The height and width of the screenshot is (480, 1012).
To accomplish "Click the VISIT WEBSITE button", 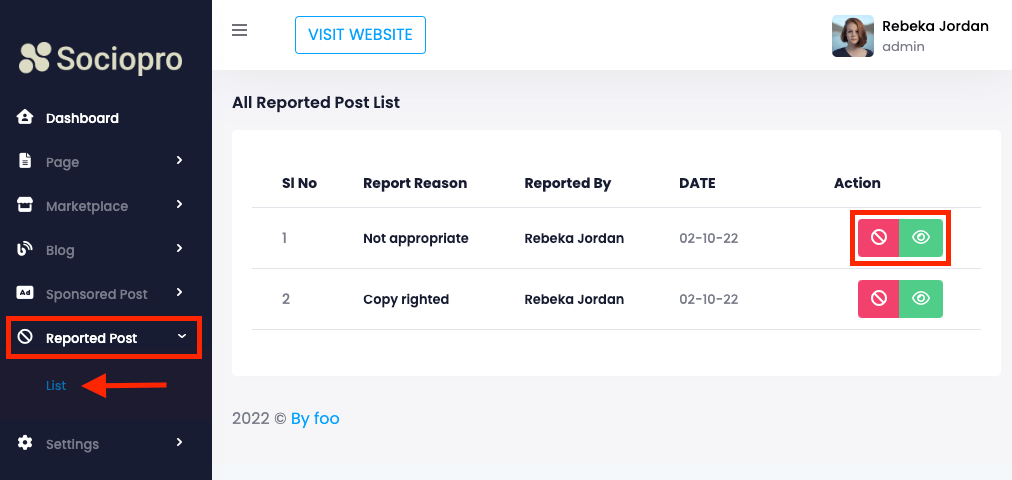I will [360, 35].
